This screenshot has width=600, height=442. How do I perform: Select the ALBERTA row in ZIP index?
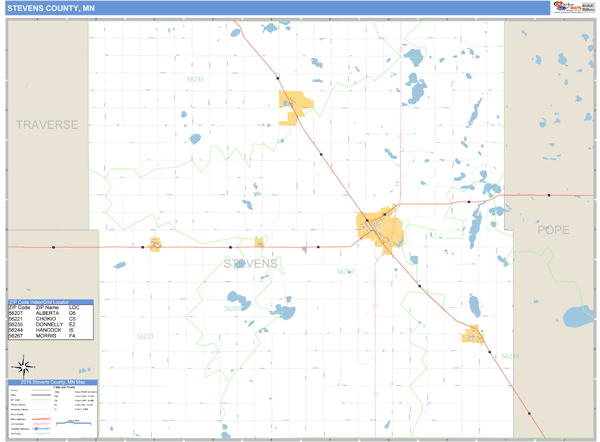coord(50,312)
